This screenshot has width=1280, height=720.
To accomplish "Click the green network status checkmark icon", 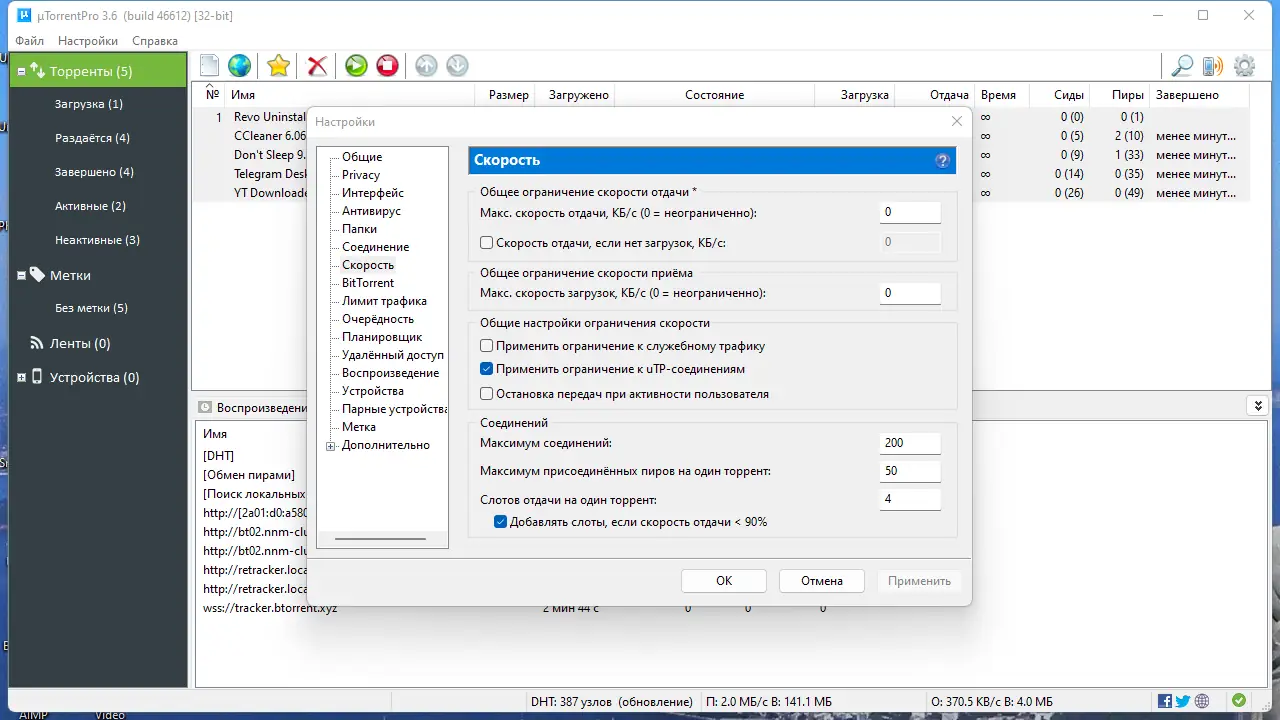I will 1239,701.
